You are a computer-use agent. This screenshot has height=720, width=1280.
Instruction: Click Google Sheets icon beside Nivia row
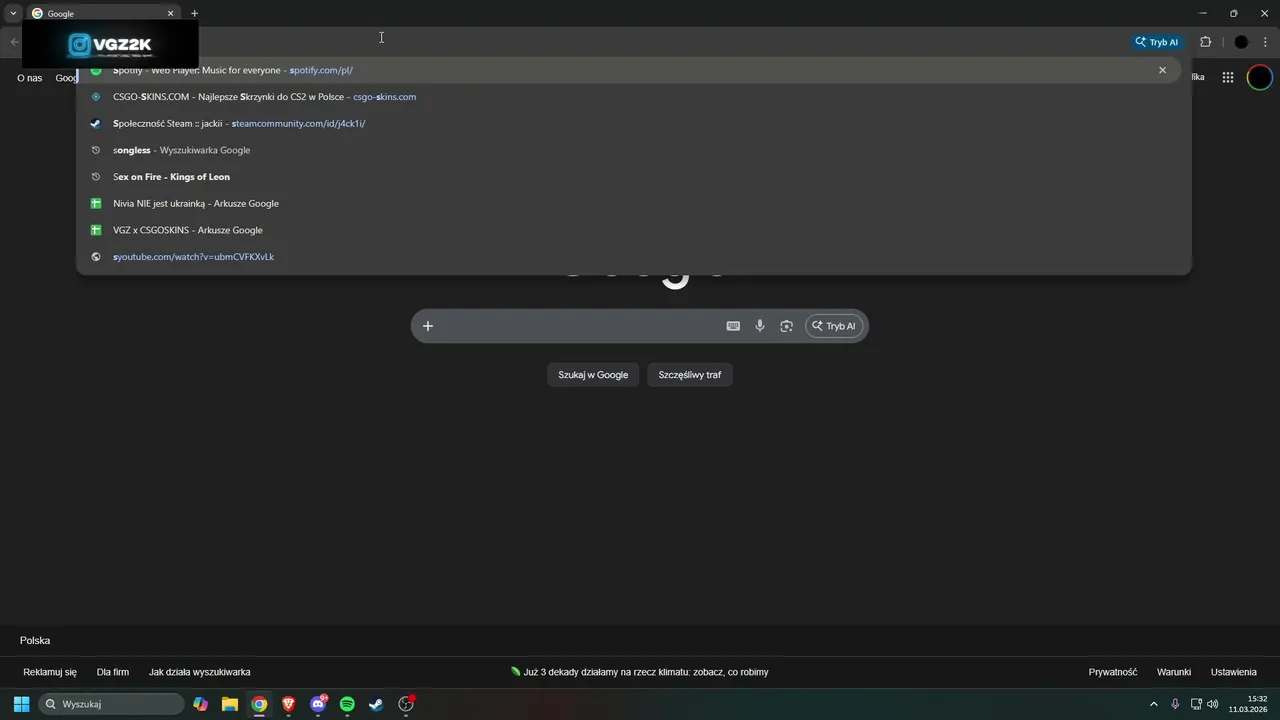pyautogui.click(x=96, y=203)
